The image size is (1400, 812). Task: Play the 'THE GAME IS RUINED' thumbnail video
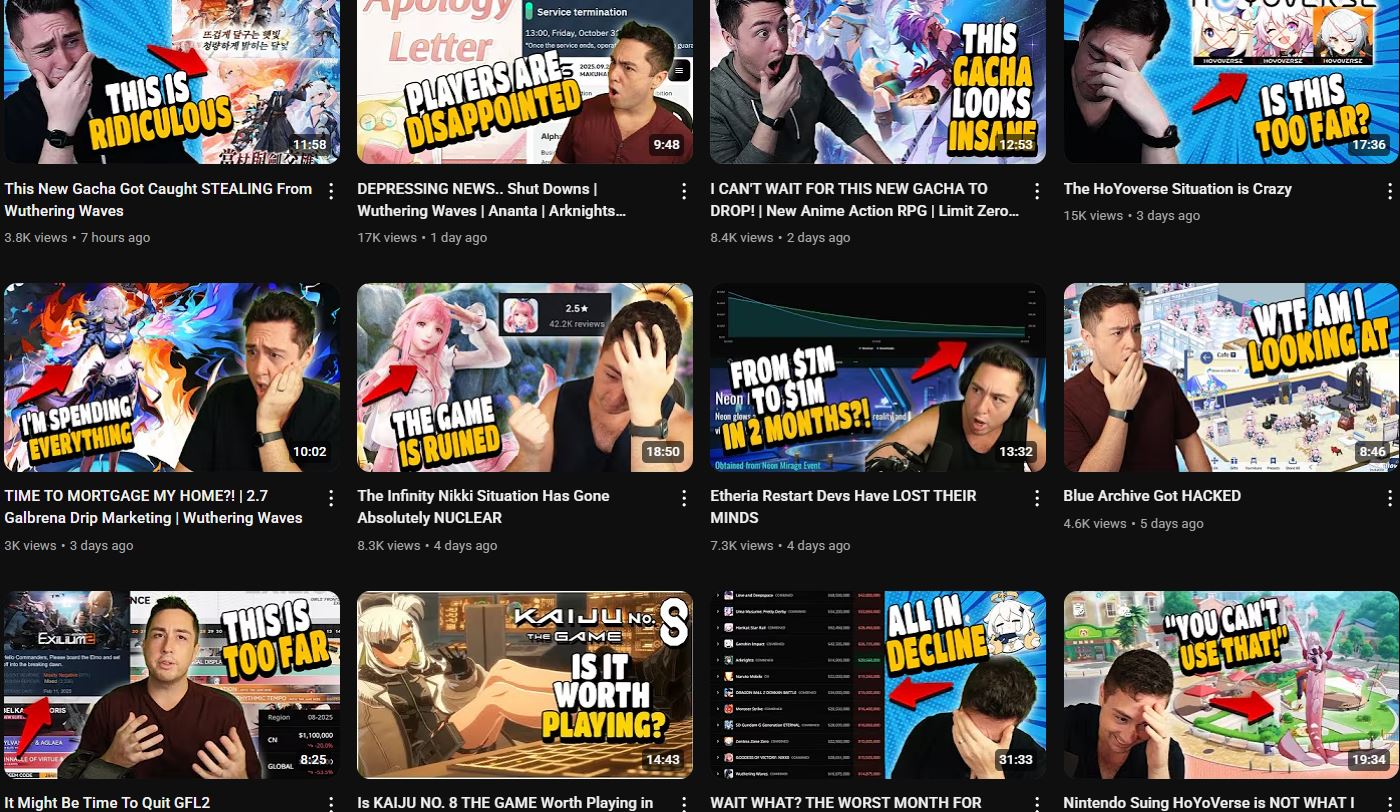(525, 377)
